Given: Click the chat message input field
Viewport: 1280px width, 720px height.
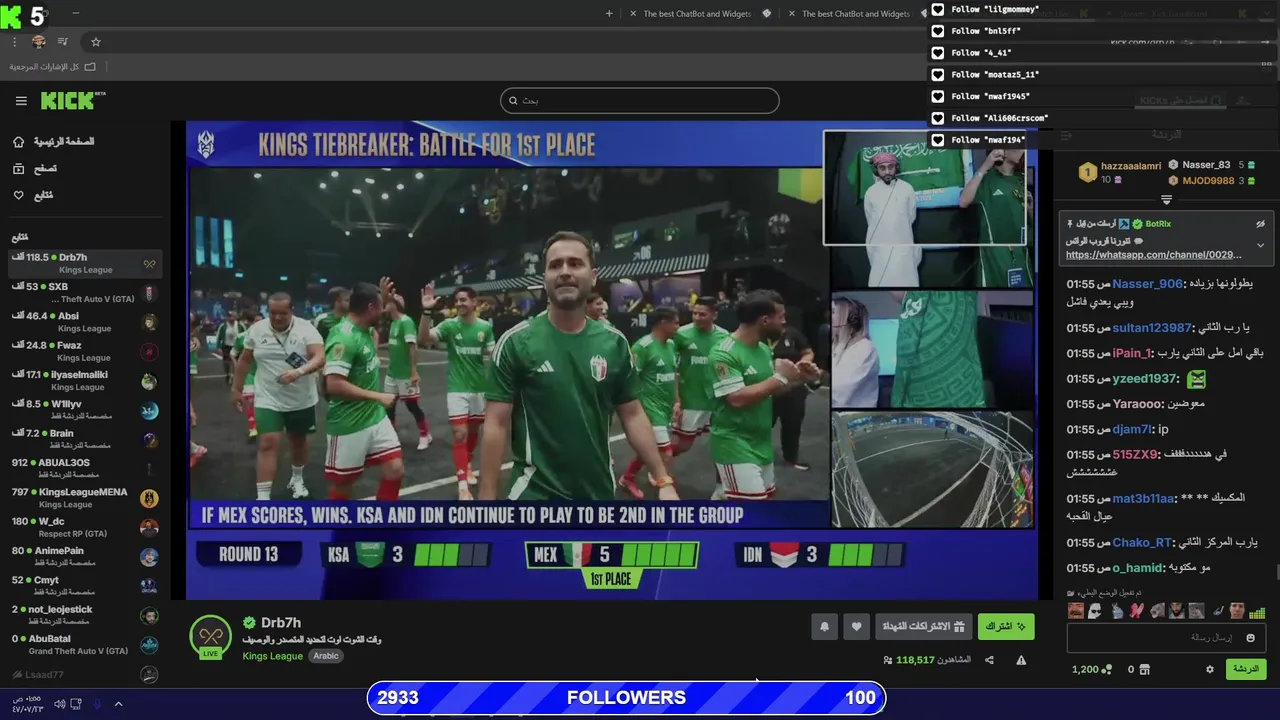Looking at the screenshot, I should click(1166, 637).
